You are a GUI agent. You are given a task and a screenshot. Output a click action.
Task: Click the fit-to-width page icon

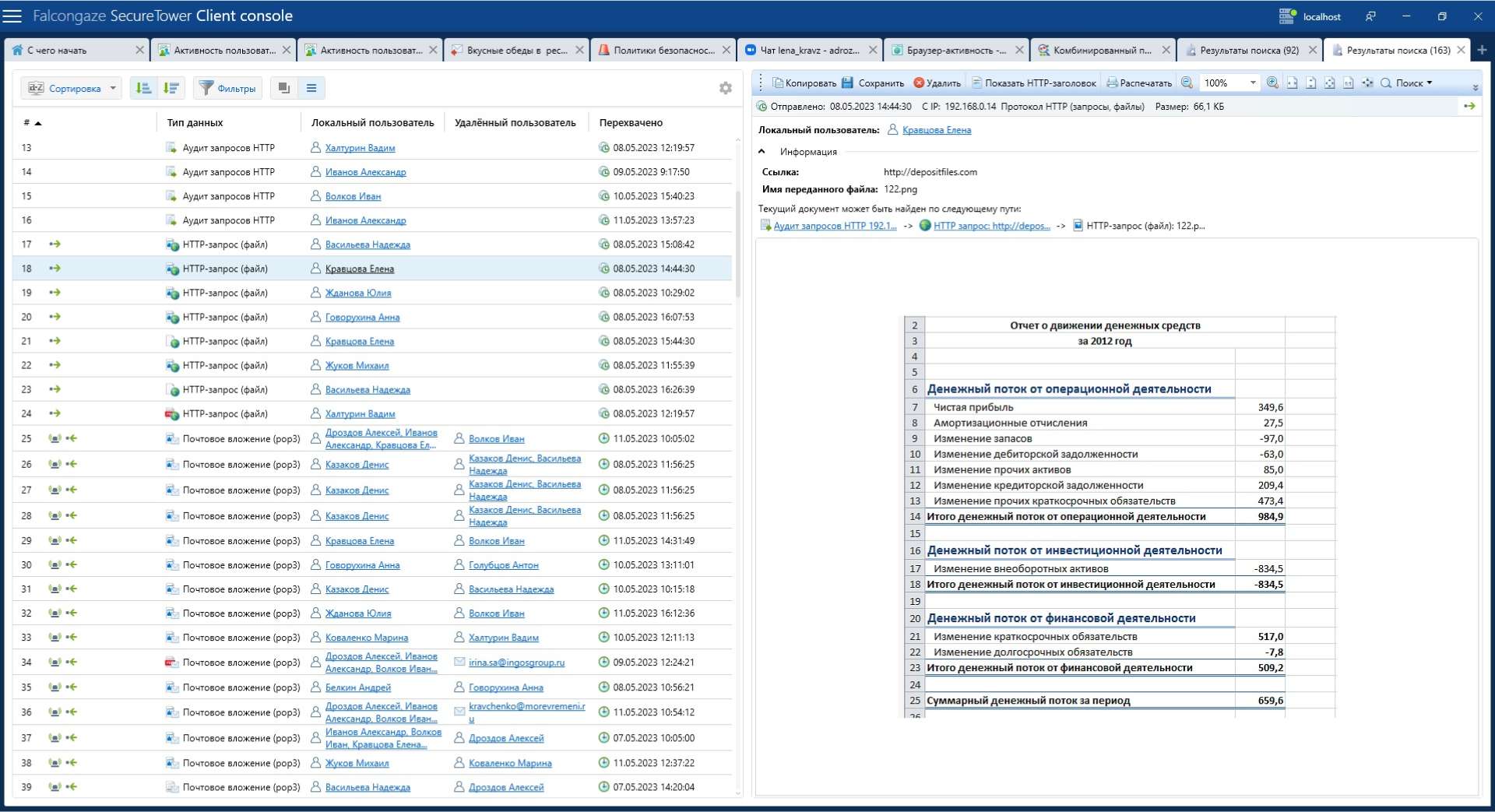coord(1292,83)
